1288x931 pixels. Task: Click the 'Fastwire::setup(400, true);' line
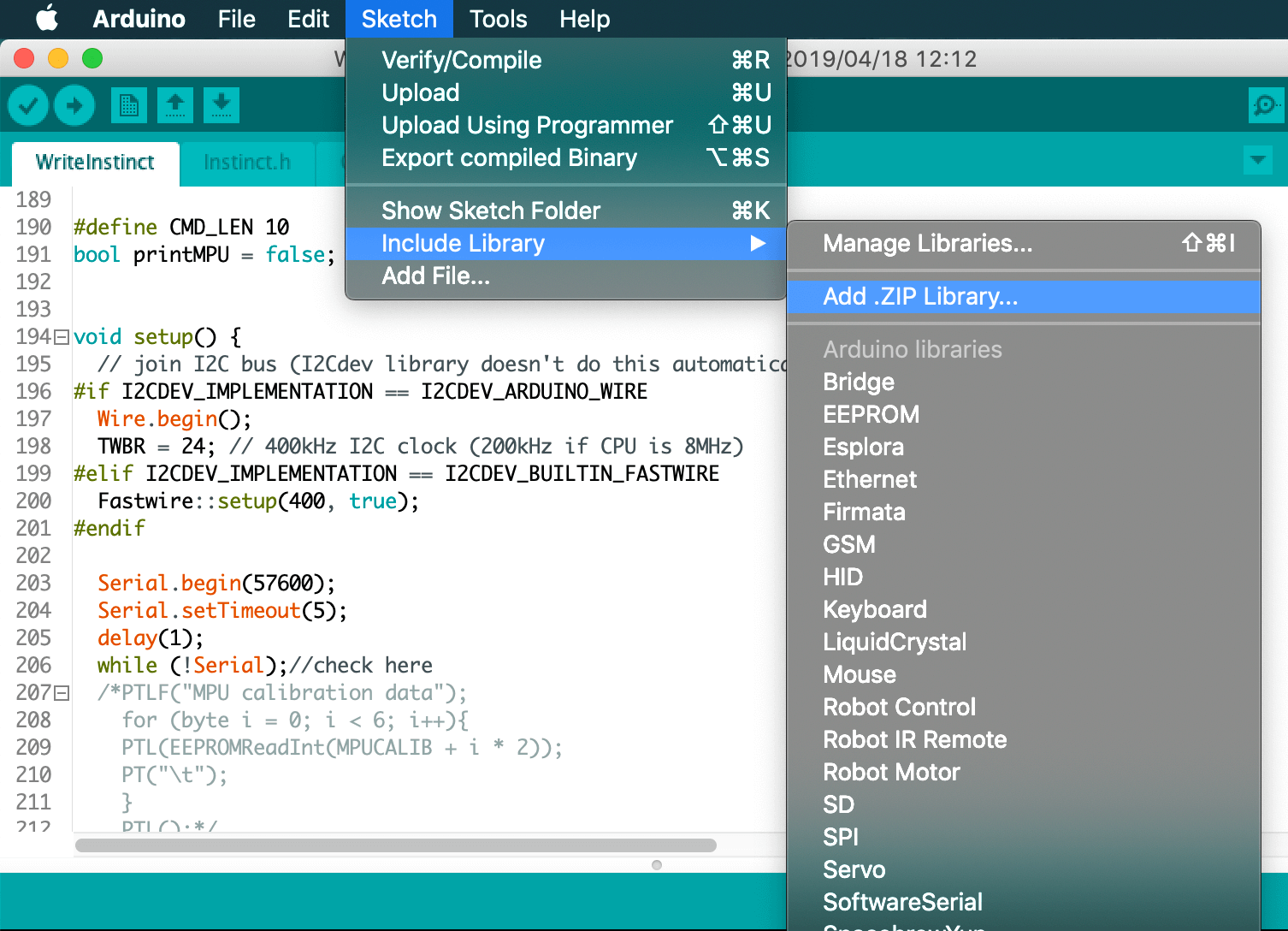[258, 501]
